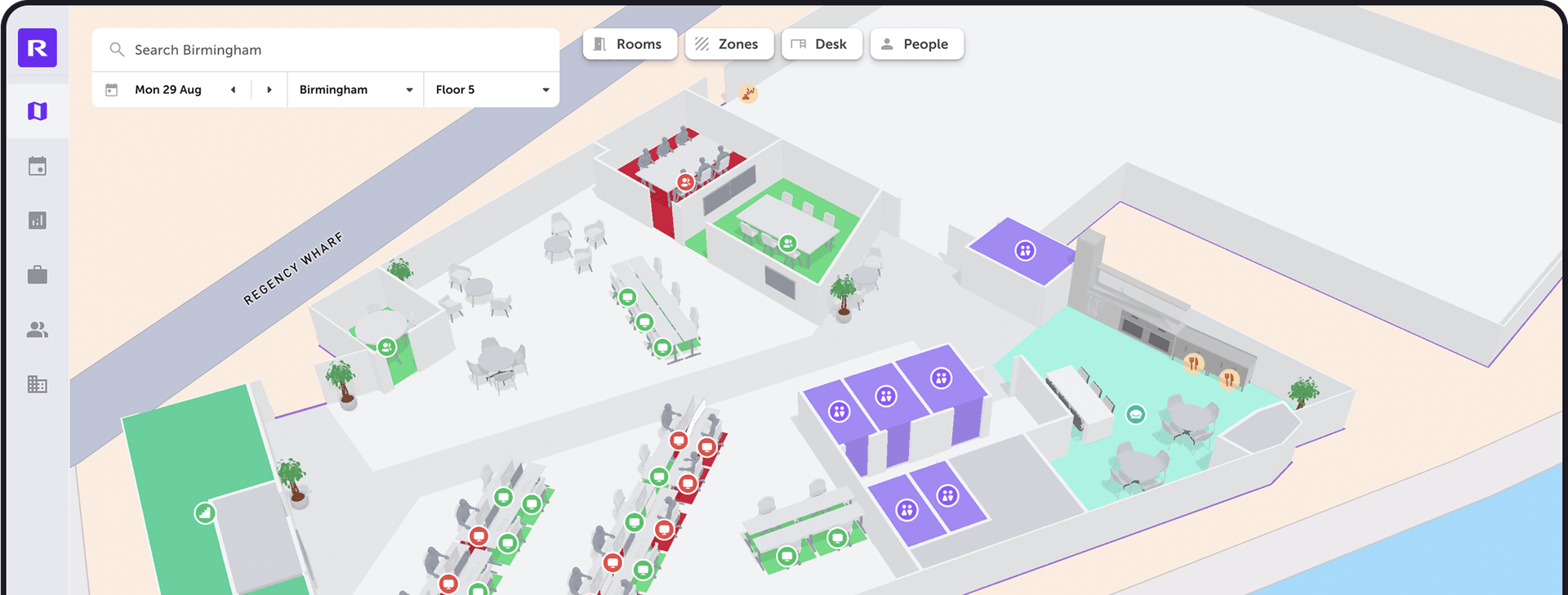Go to the next day arrow

[269, 90]
